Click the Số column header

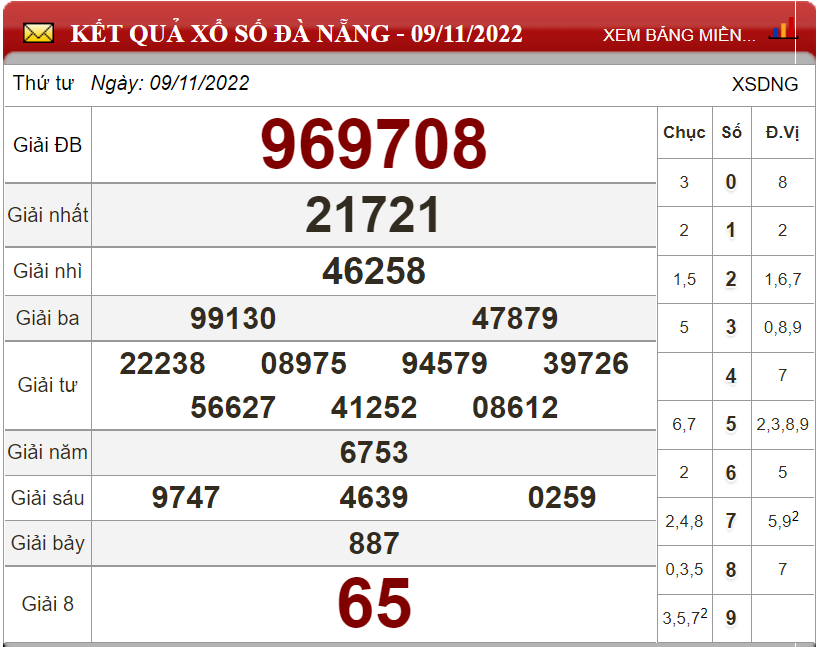pos(731,132)
